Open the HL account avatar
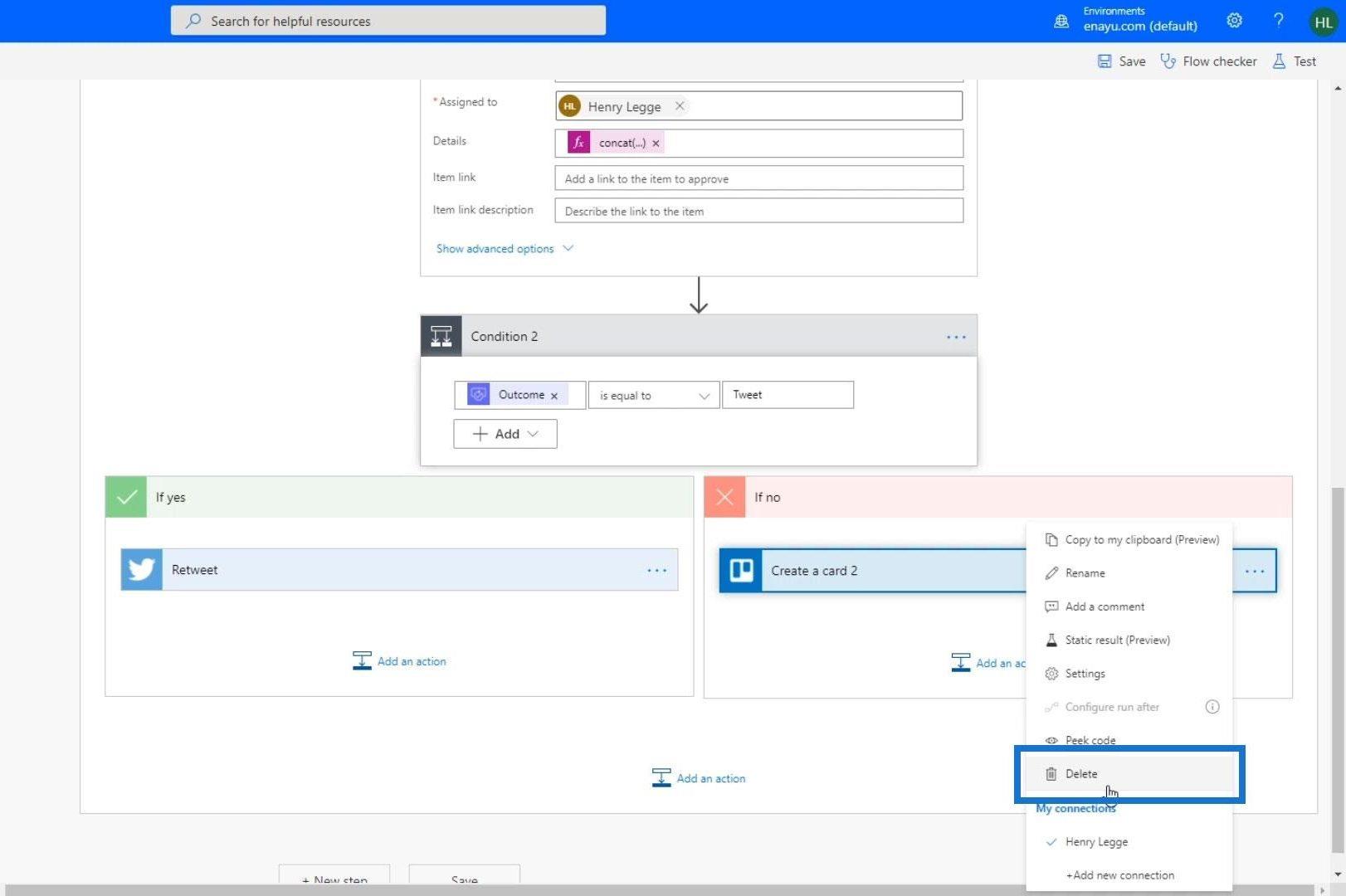Viewport: 1346px width, 896px height. (1324, 22)
